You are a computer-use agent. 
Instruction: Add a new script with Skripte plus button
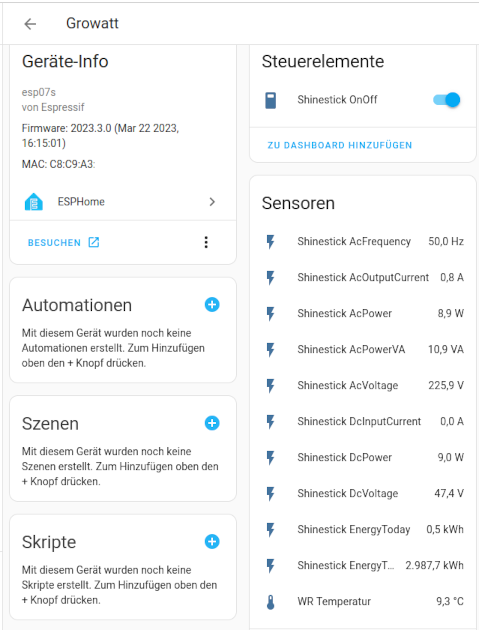(x=212, y=542)
